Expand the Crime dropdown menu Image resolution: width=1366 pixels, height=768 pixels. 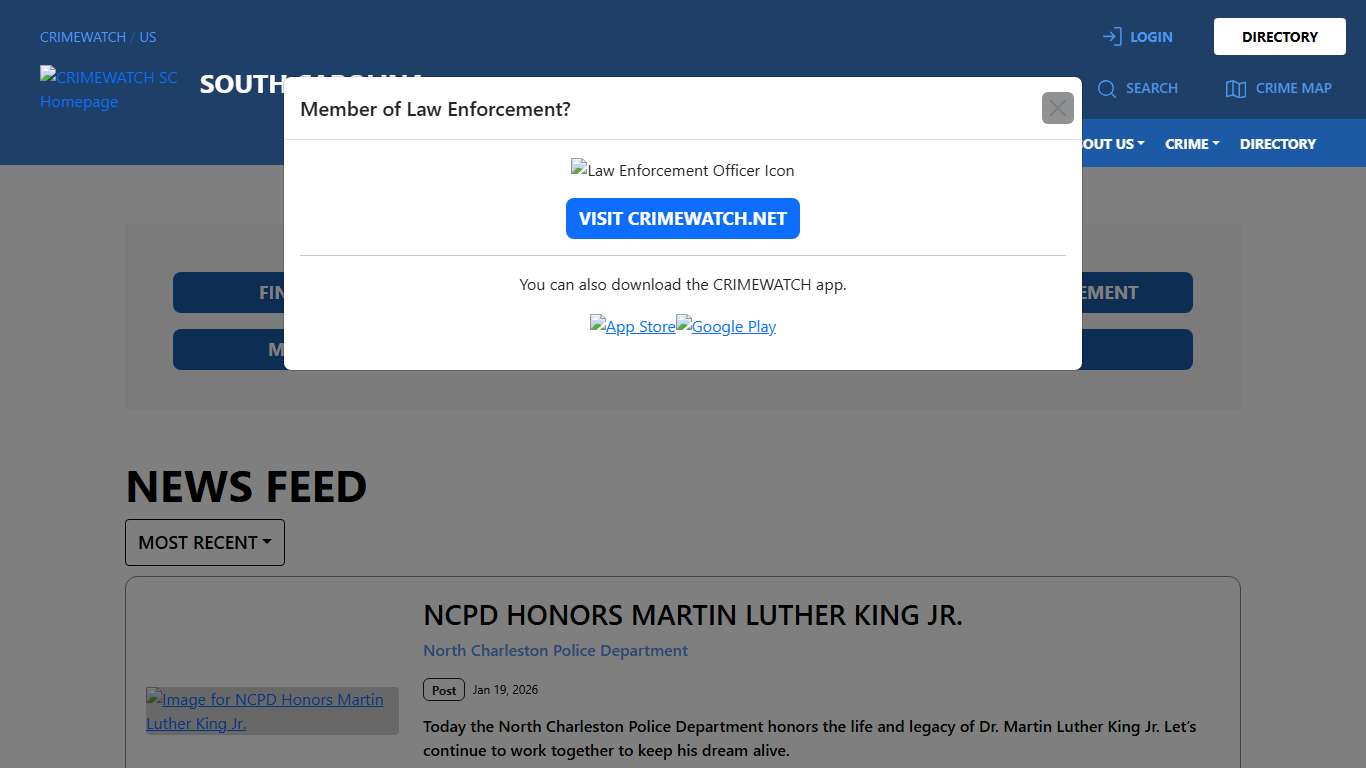(1192, 144)
